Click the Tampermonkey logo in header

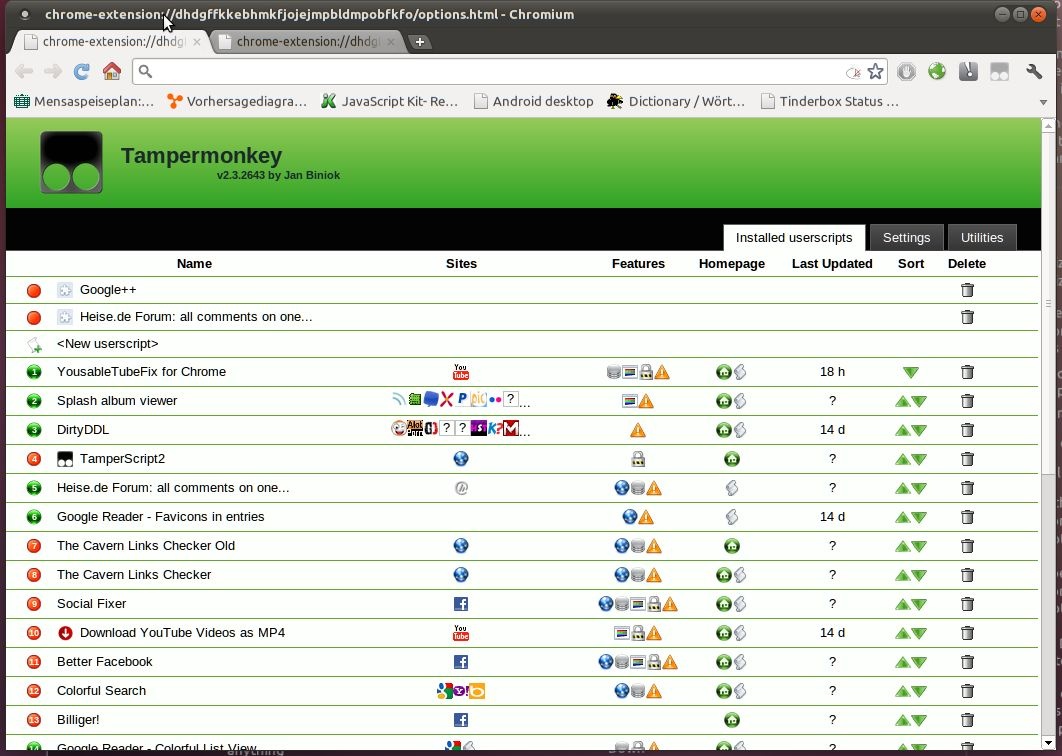(71, 163)
